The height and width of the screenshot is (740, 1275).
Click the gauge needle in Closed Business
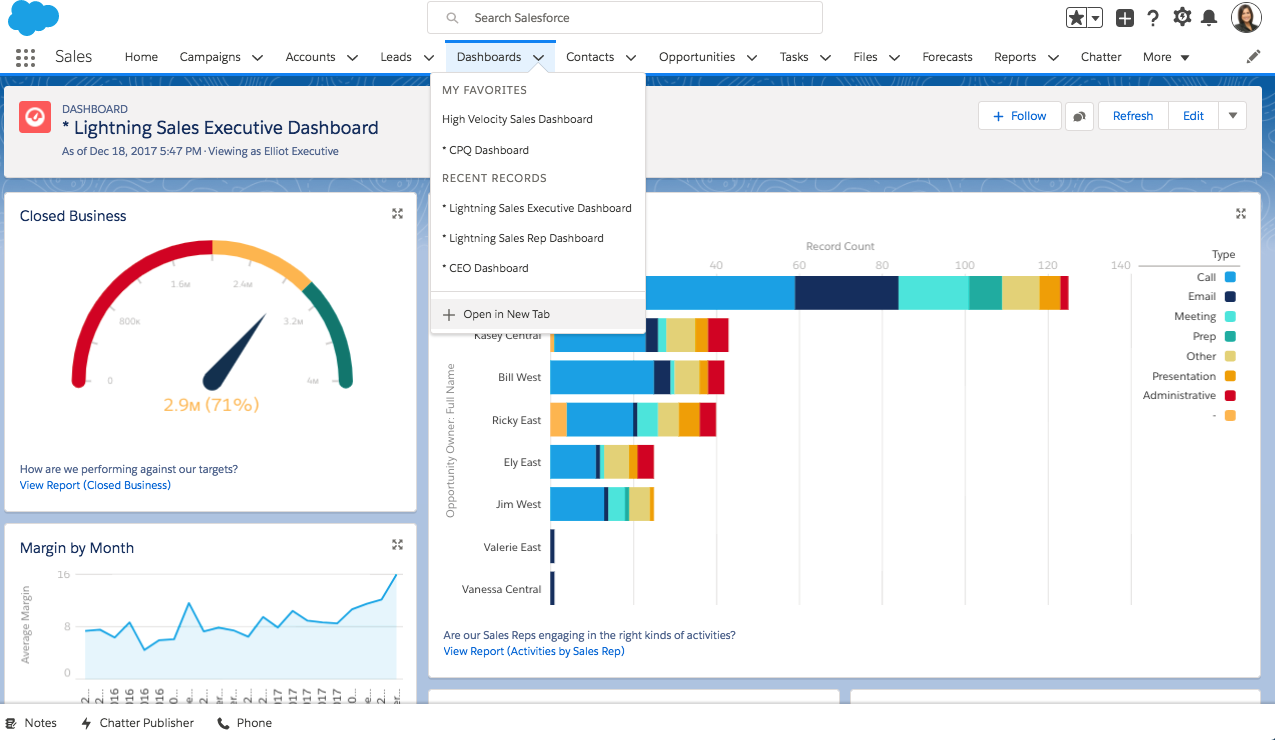coord(236,352)
